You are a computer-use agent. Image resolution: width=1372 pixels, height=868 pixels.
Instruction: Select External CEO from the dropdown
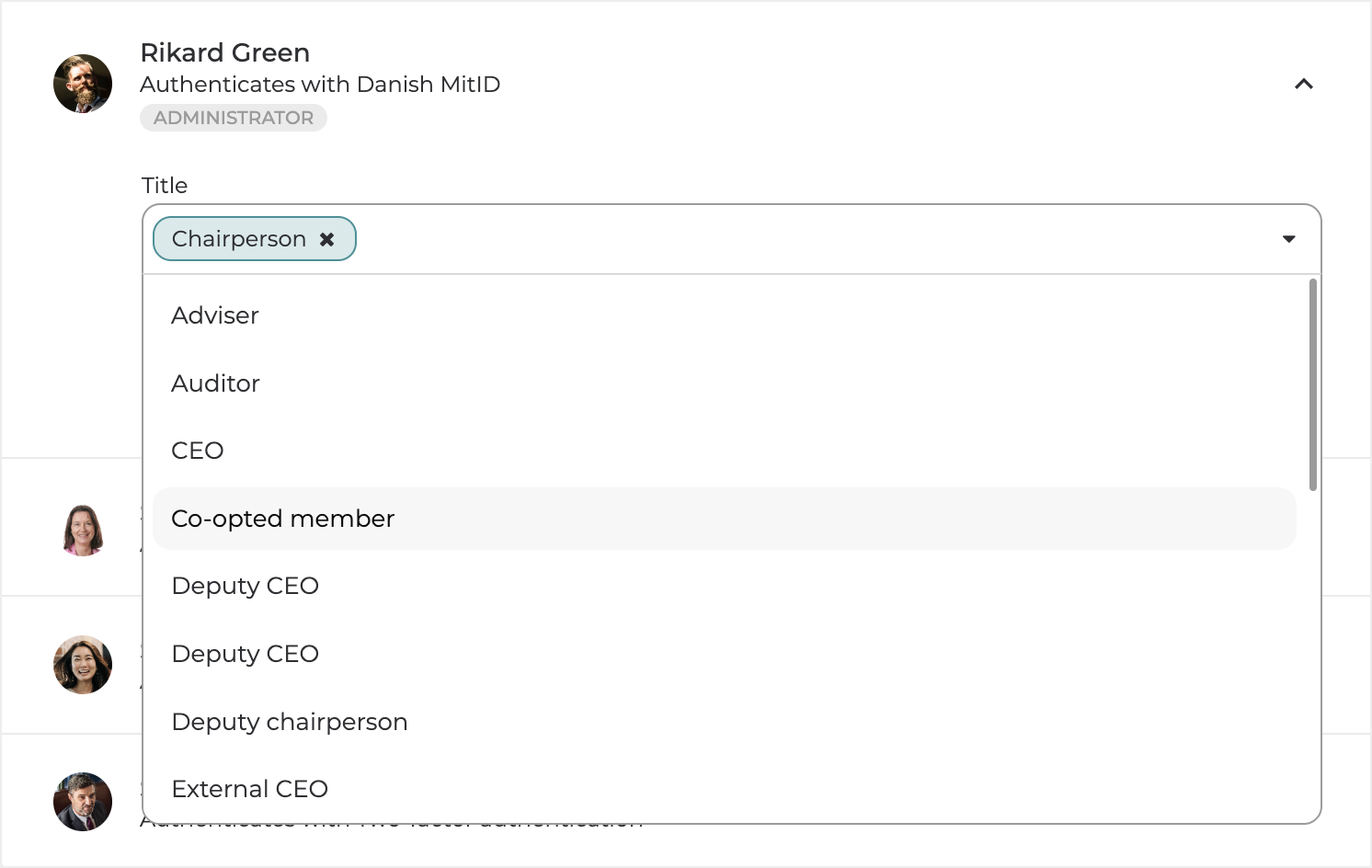pos(250,789)
